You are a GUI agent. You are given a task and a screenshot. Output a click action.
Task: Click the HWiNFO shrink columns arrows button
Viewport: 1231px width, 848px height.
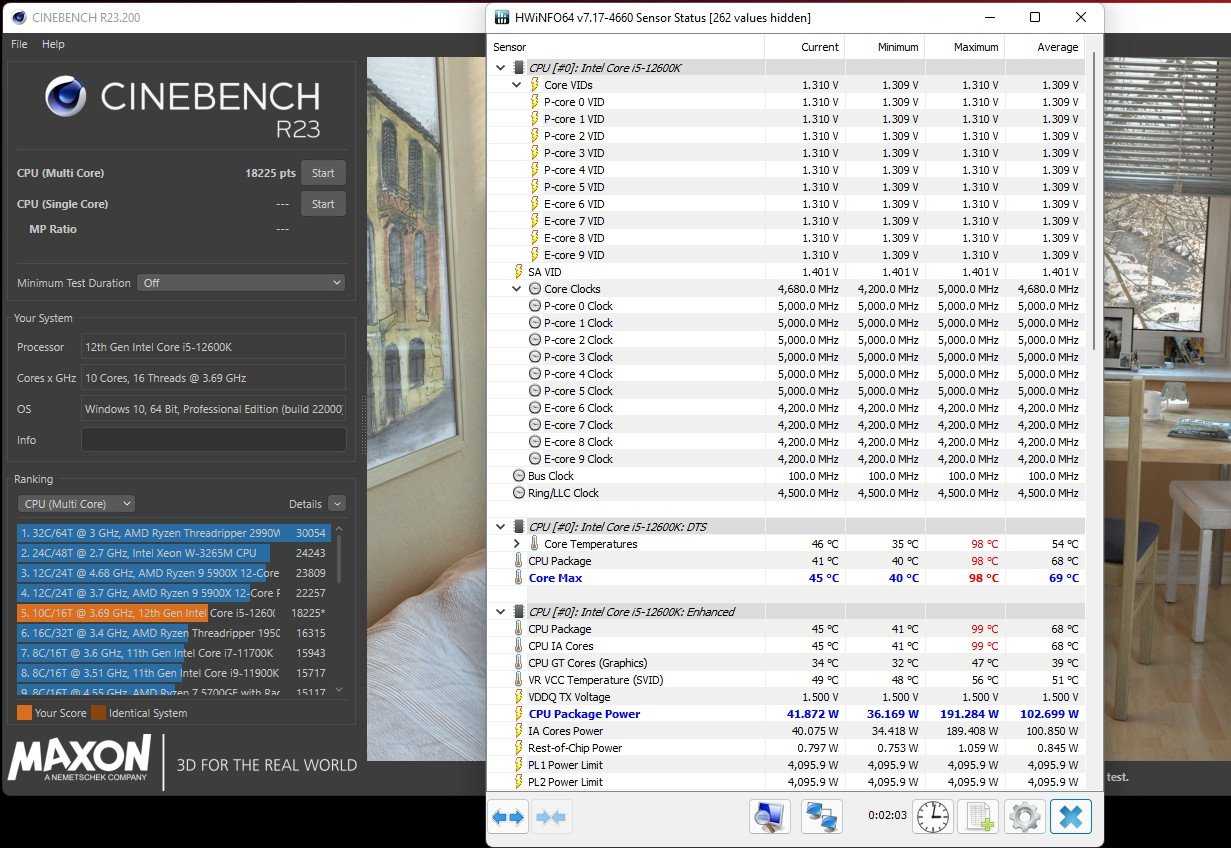(x=550, y=817)
